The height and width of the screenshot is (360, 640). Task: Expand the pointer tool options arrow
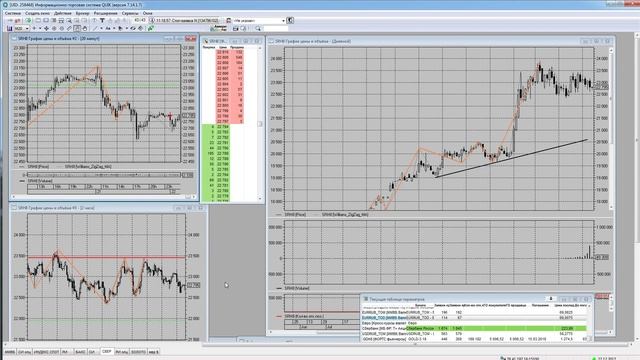point(127,29)
